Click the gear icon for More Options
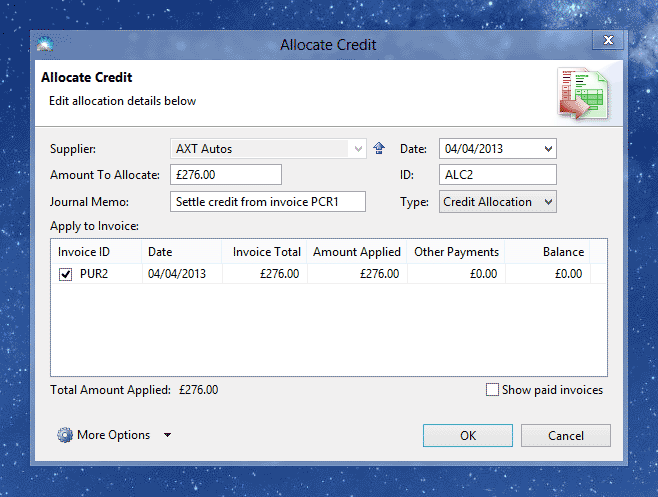Screen dimensions: 658x497 pos(65,435)
